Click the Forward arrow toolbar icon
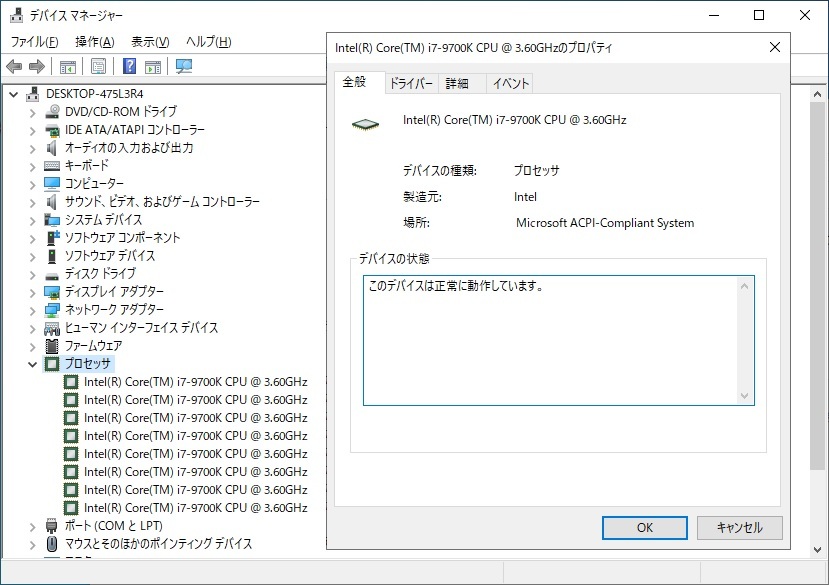The width and height of the screenshot is (829, 585). pos(36,67)
